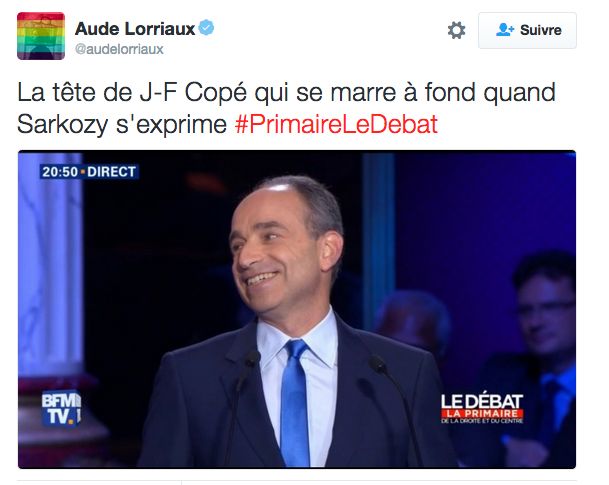Click the person-plus icon in Suivre
Viewport: 609px width, 485px height.
point(505,30)
